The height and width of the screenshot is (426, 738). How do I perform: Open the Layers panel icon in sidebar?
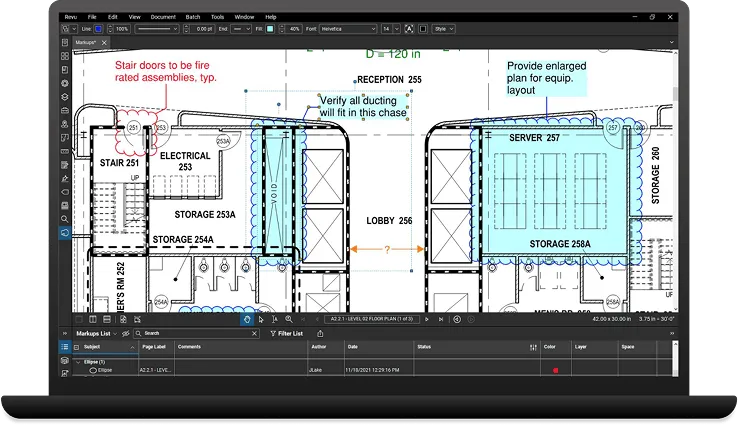click(65, 97)
